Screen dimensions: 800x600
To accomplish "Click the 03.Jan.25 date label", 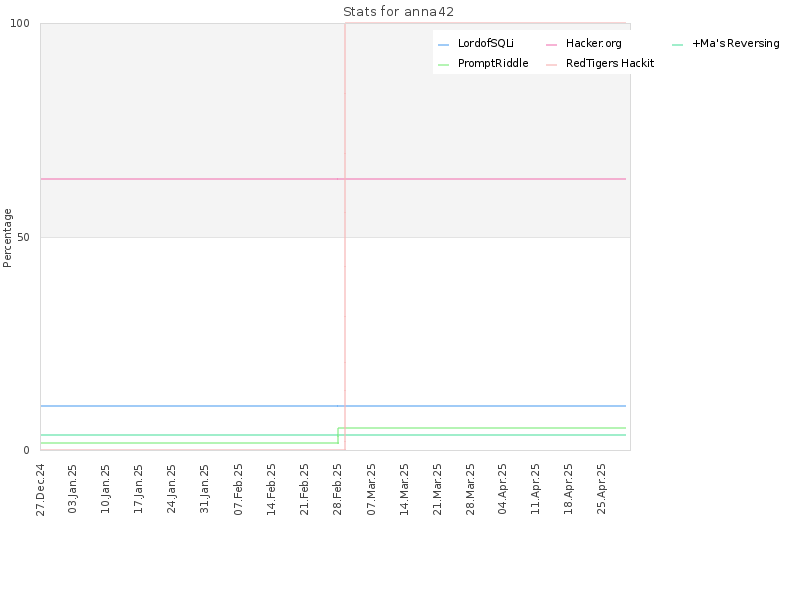I will pyautogui.click(x=72, y=489).
